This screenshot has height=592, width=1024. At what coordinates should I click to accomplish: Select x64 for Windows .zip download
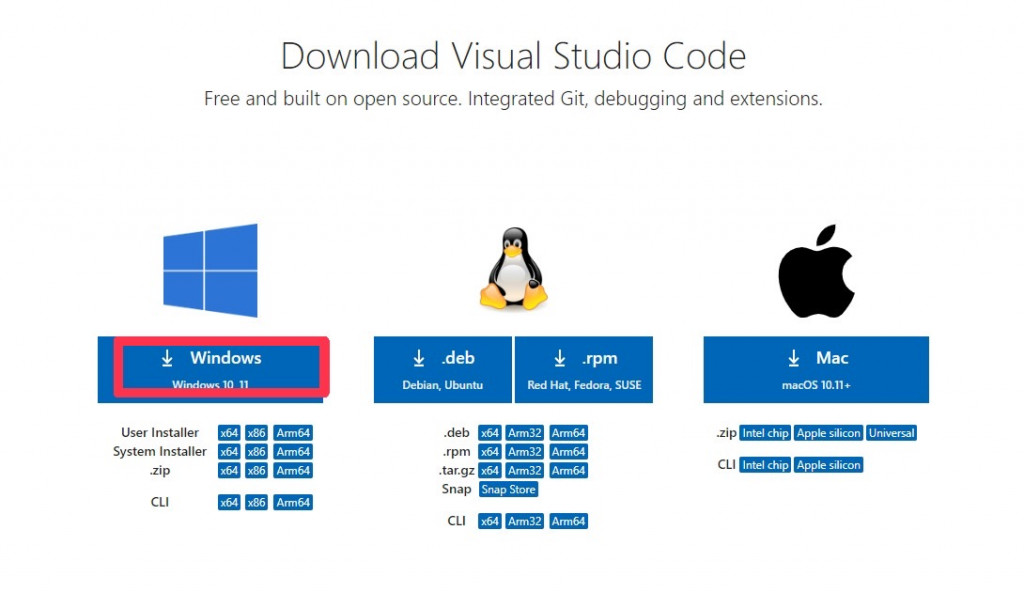click(x=229, y=470)
